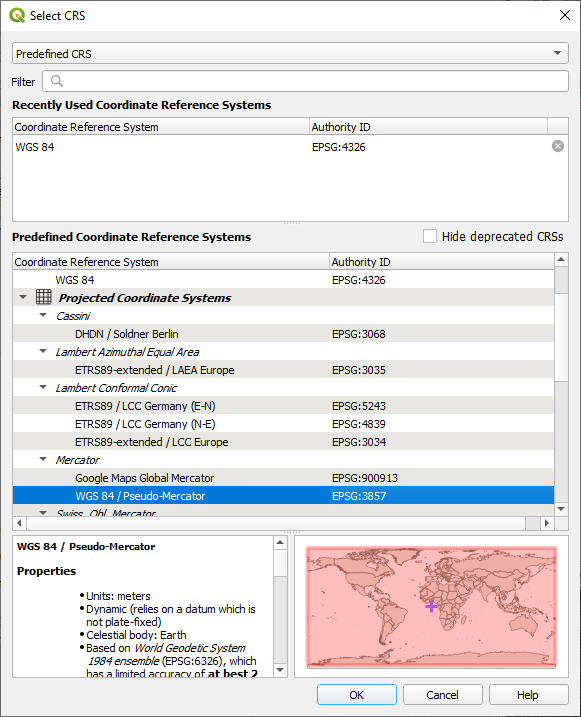Select WGS 84 / Pseudo-Mercator row
The height and width of the screenshot is (717, 581).
283,496
